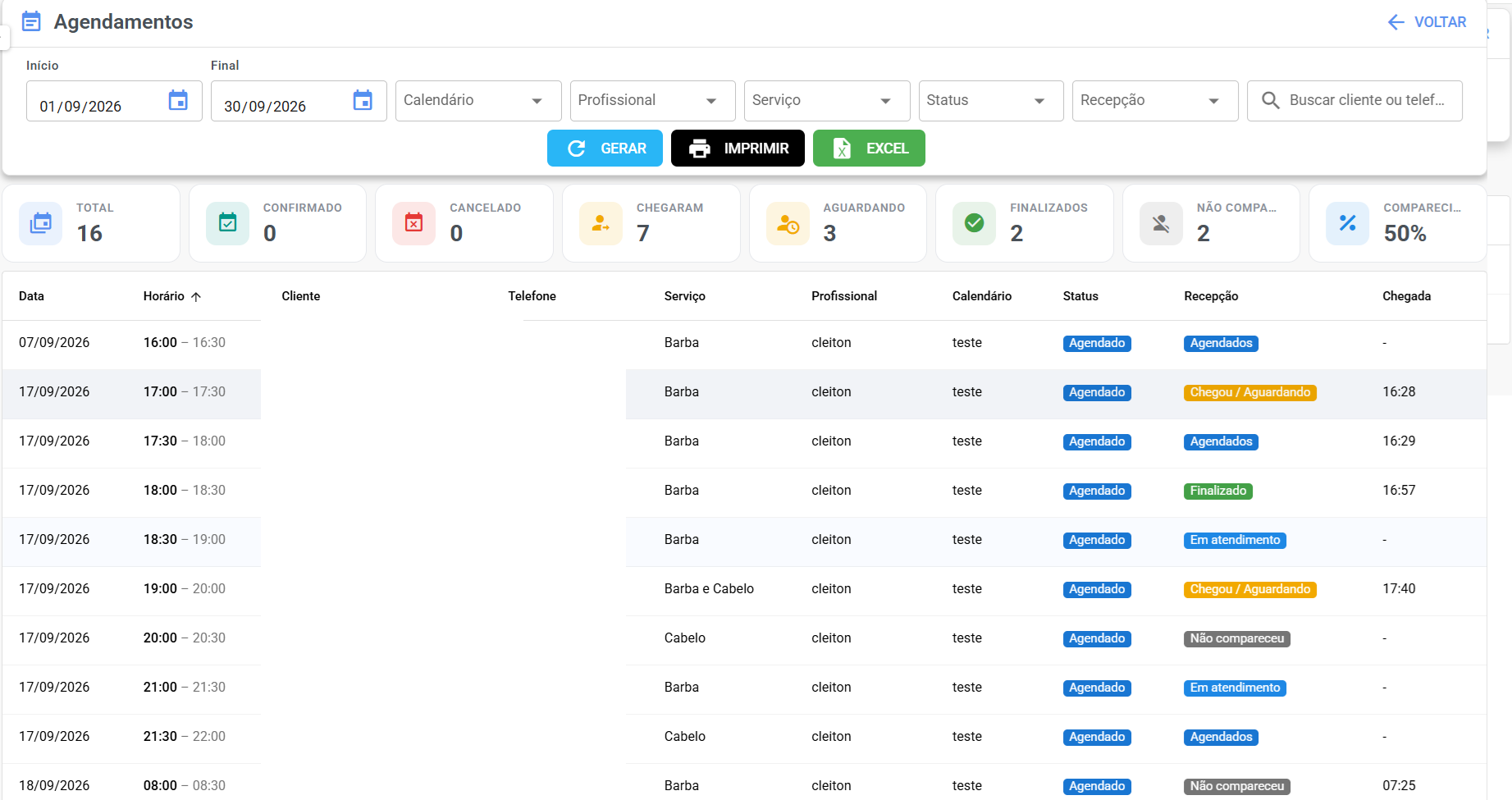
Task: Go back with VOLTAR link
Action: [1427, 22]
